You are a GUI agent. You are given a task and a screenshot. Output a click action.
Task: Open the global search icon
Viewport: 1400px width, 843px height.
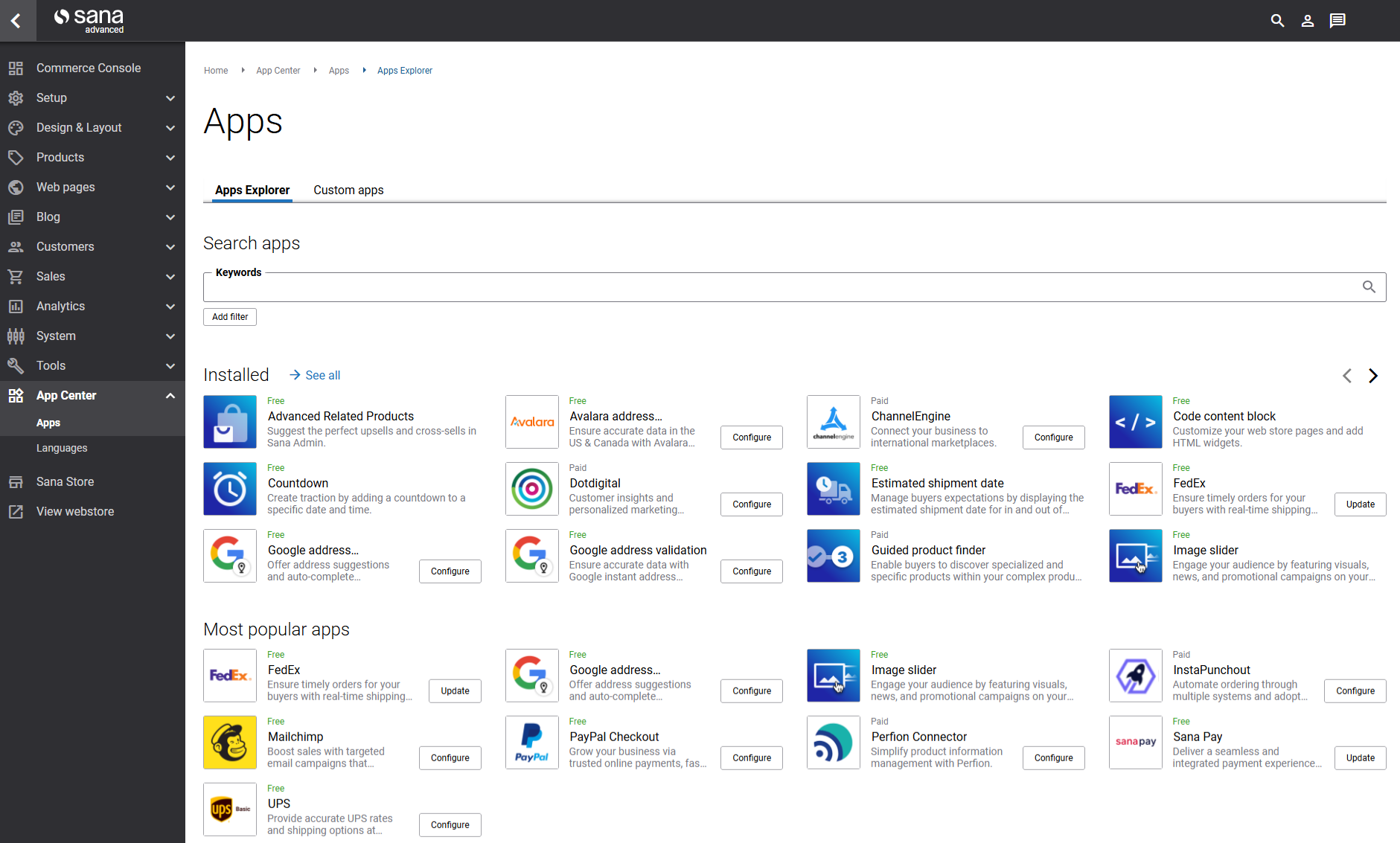[x=1277, y=20]
